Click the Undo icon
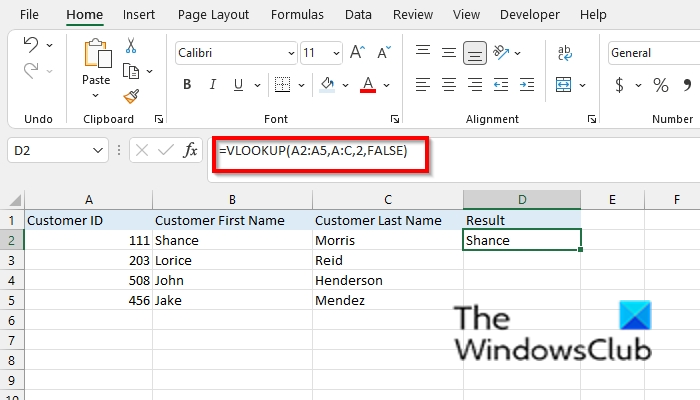The width and height of the screenshot is (700, 400). (31, 45)
